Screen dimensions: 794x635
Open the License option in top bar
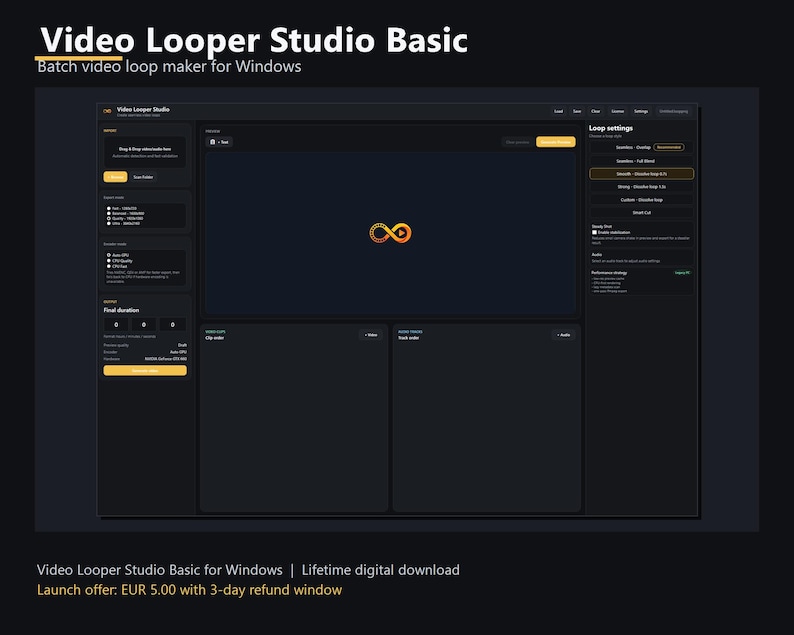(x=618, y=111)
